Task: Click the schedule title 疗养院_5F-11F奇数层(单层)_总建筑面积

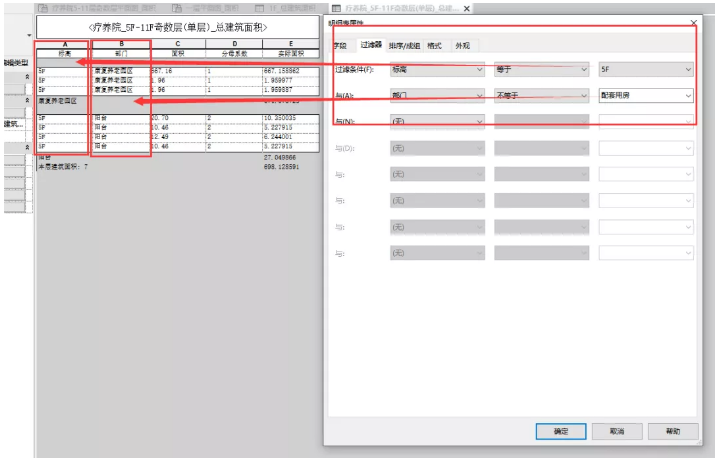Action: pos(178,28)
